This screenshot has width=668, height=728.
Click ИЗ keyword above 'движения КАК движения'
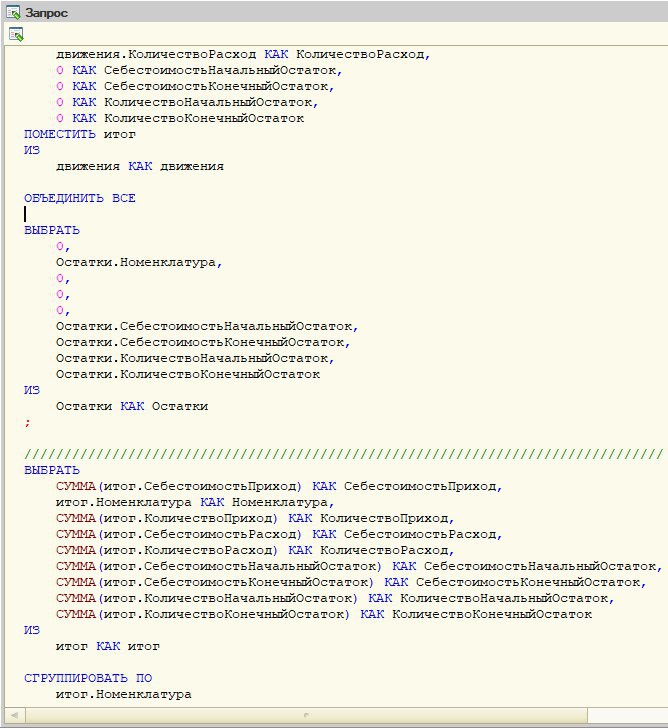click(32, 150)
